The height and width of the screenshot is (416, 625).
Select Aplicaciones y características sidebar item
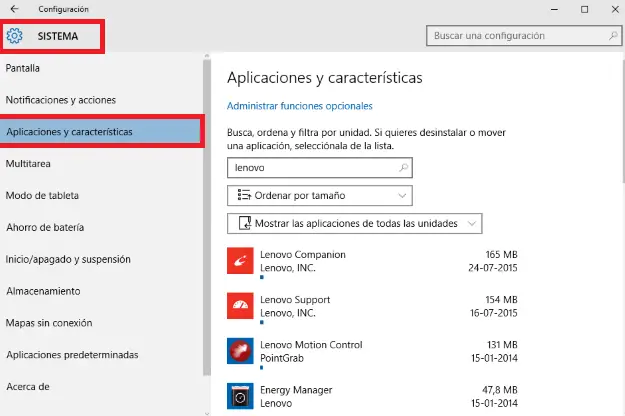coord(100,132)
